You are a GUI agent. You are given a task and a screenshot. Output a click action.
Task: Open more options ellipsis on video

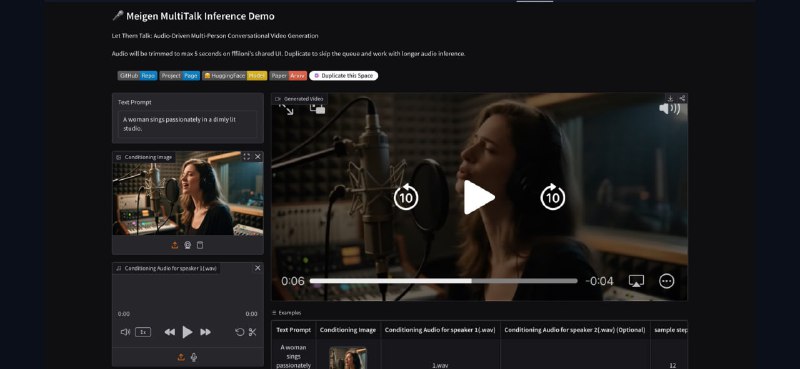coord(667,281)
